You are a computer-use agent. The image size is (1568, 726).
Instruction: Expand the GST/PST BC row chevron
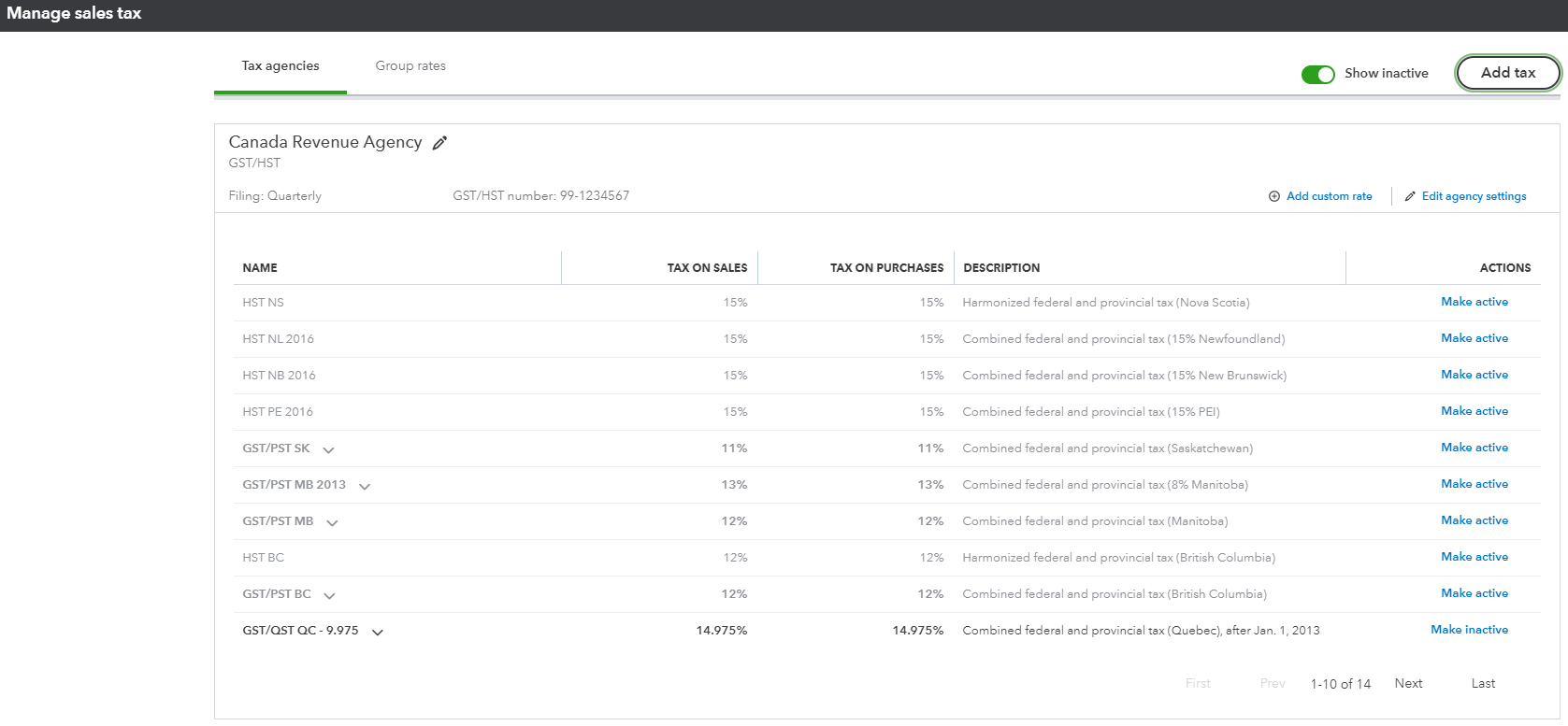click(329, 595)
